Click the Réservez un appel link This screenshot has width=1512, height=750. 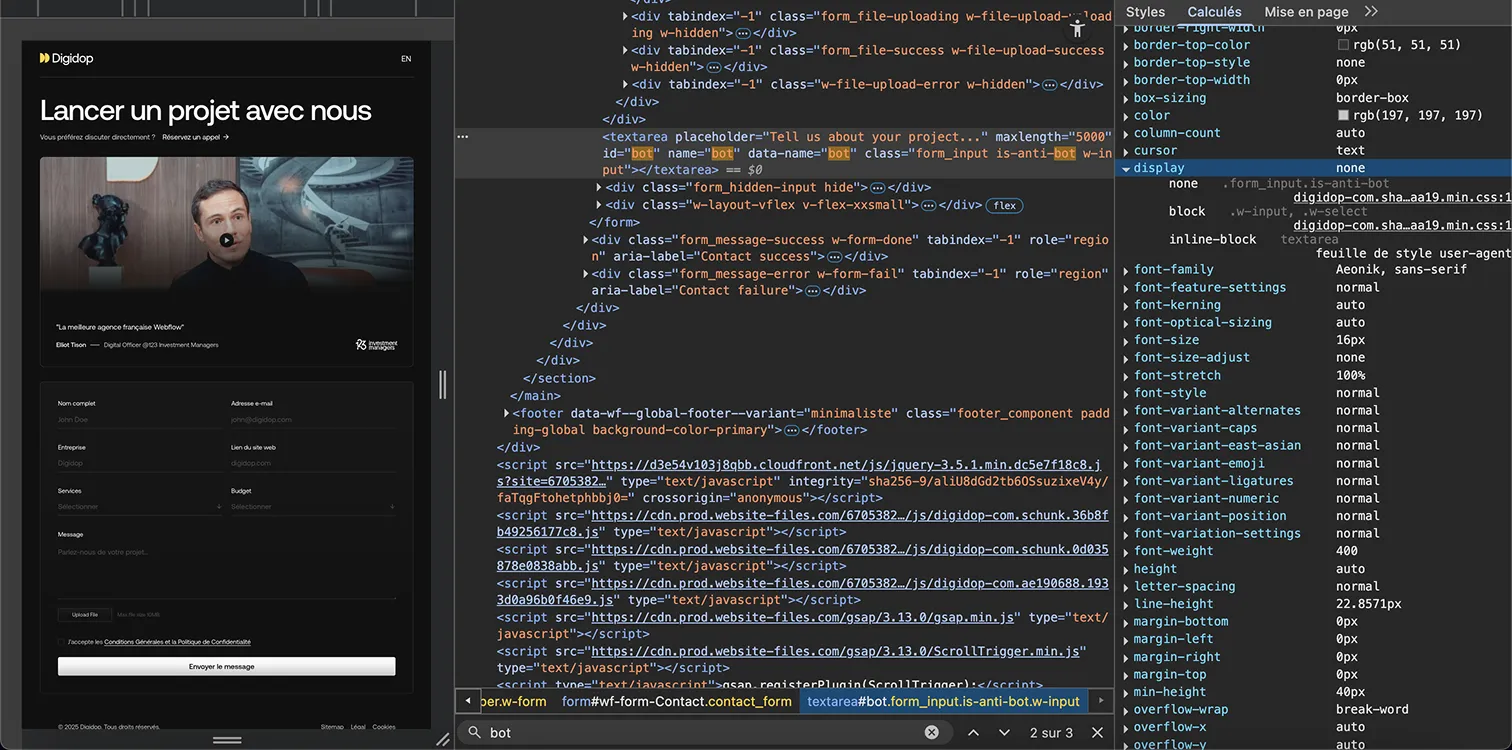tap(191, 137)
